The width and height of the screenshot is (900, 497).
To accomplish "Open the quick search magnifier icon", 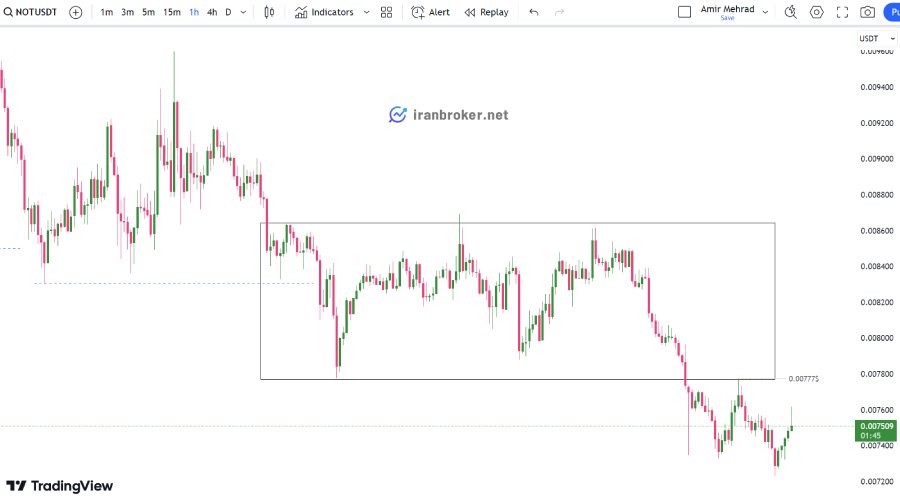I will (x=790, y=12).
